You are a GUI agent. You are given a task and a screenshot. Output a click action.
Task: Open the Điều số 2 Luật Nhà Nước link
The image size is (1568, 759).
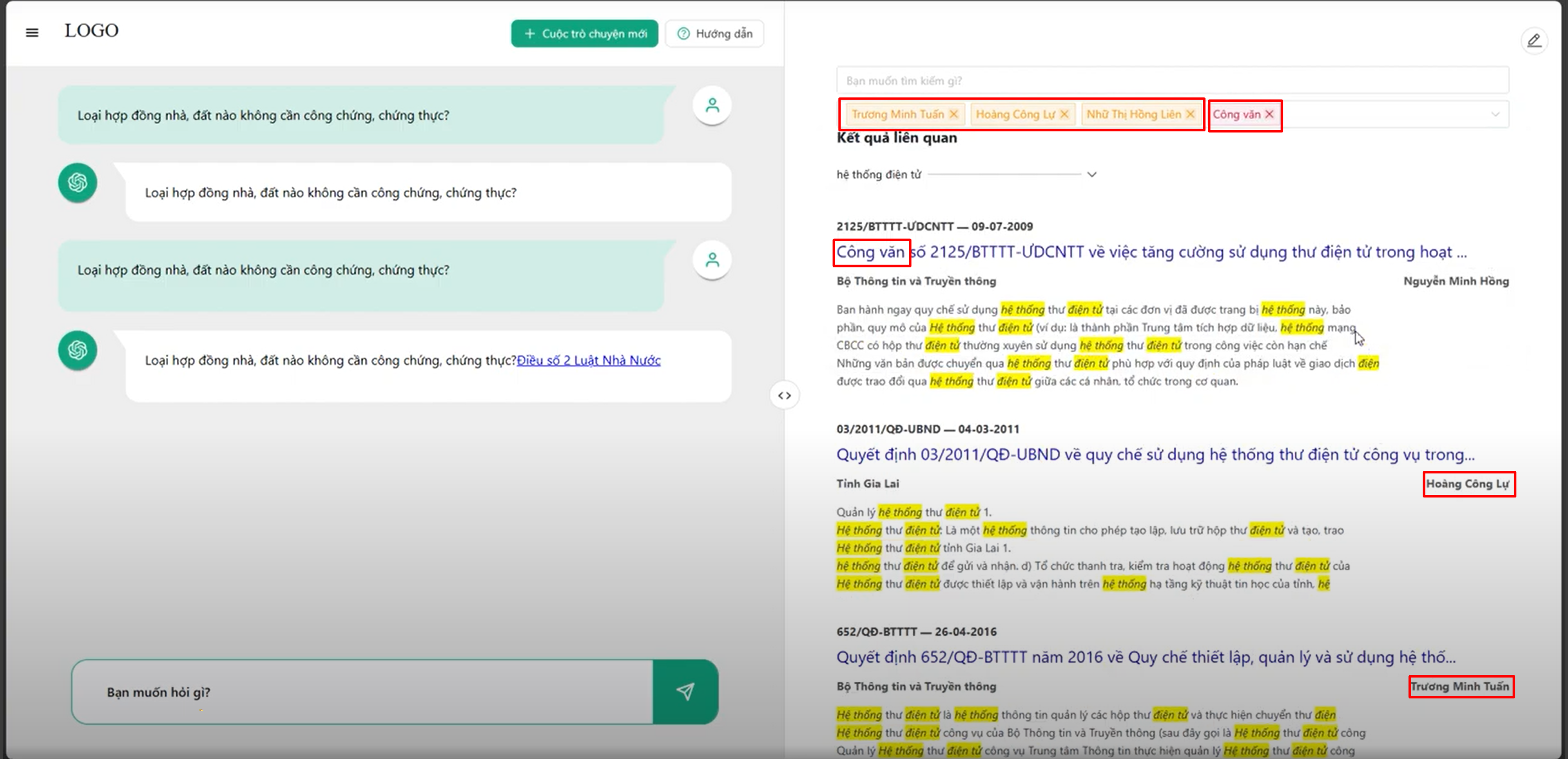(x=589, y=361)
